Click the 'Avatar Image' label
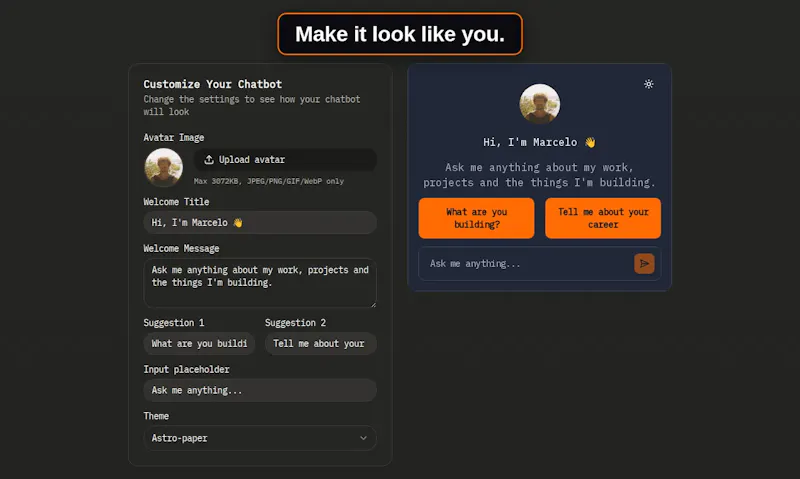The height and width of the screenshot is (479, 800). (x=173, y=137)
